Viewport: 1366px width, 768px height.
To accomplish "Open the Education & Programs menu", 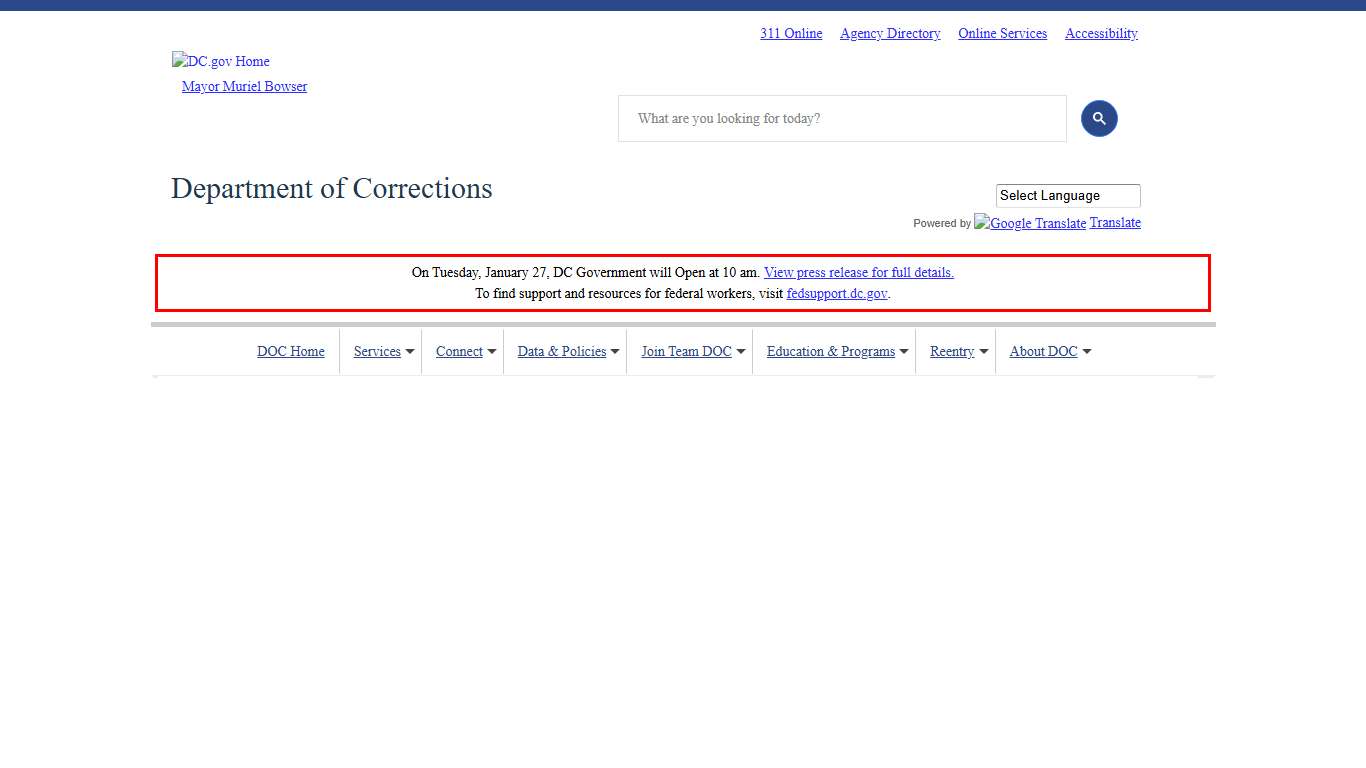I will (x=830, y=352).
